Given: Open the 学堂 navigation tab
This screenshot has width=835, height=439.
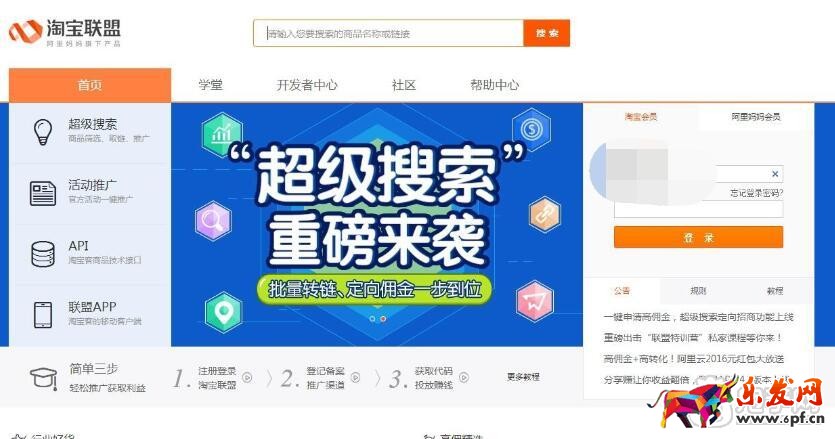Looking at the screenshot, I should click(x=210, y=85).
